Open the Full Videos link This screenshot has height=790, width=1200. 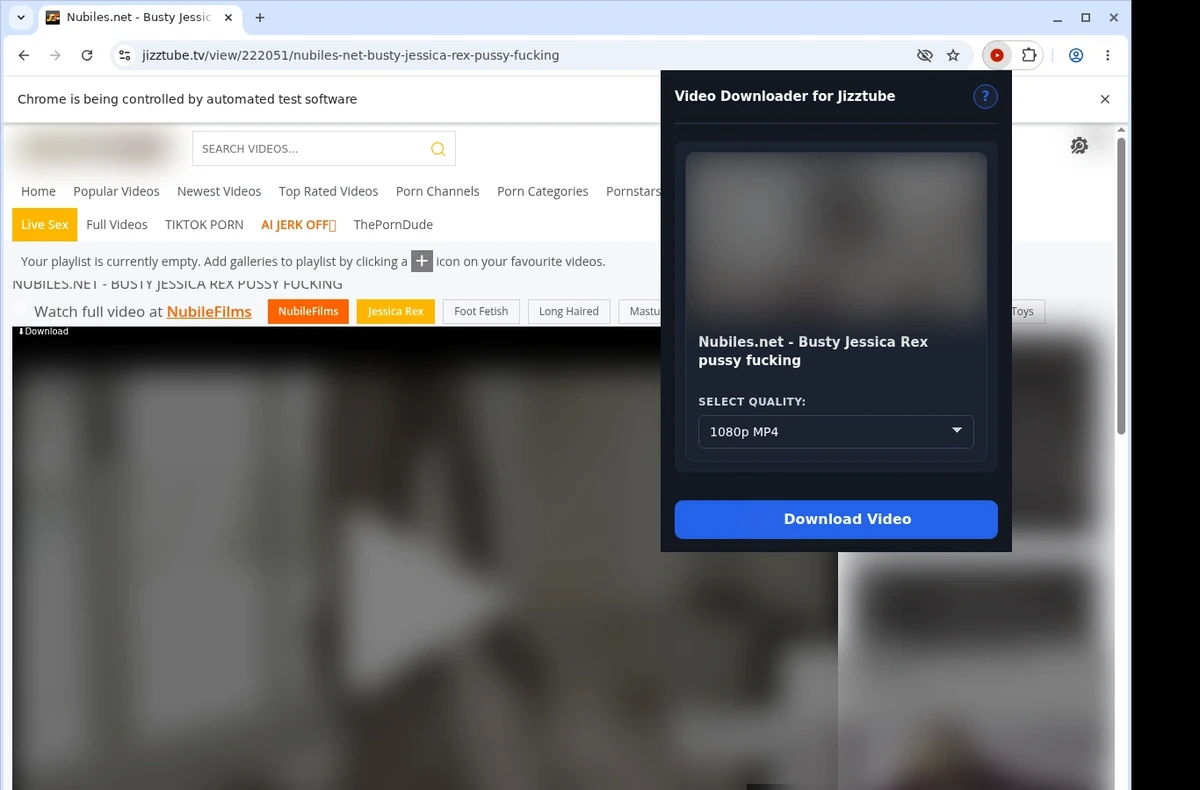[x=117, y=225]
